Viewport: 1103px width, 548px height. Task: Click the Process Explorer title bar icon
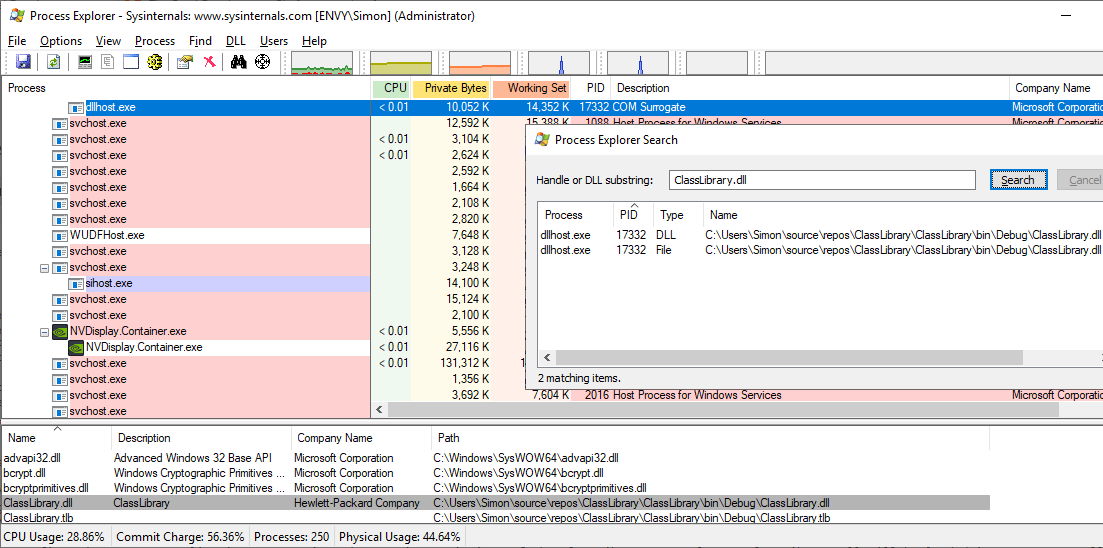16,15
